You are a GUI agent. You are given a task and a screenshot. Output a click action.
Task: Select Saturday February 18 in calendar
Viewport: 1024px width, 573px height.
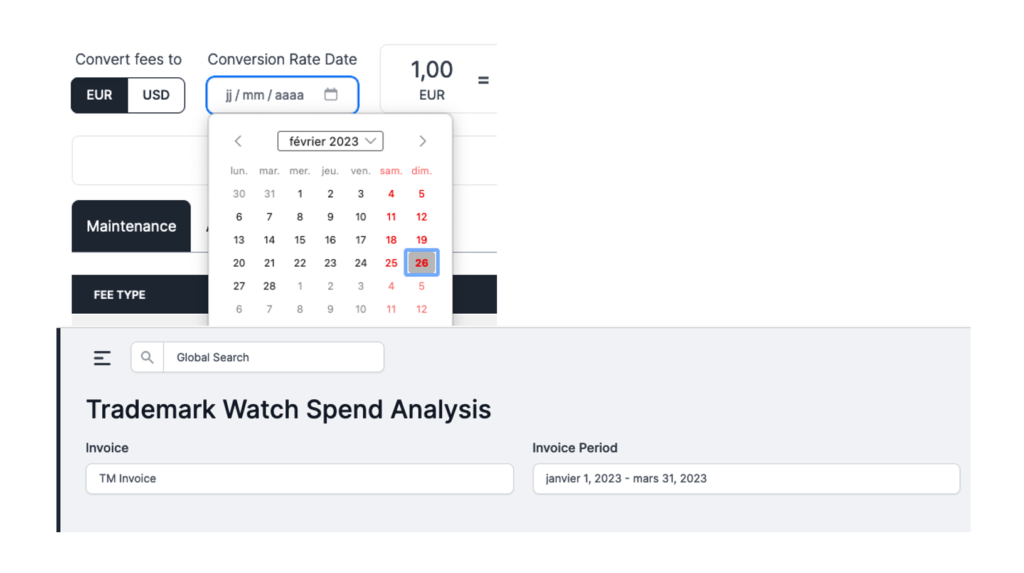point(391,240)
